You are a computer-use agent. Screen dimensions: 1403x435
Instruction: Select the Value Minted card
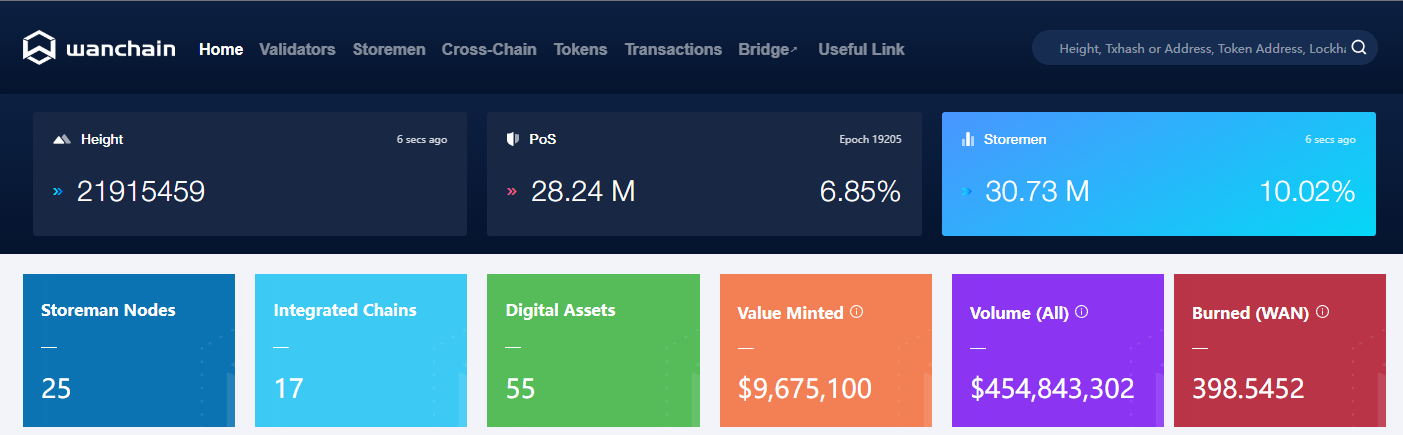tap(826, 351)
